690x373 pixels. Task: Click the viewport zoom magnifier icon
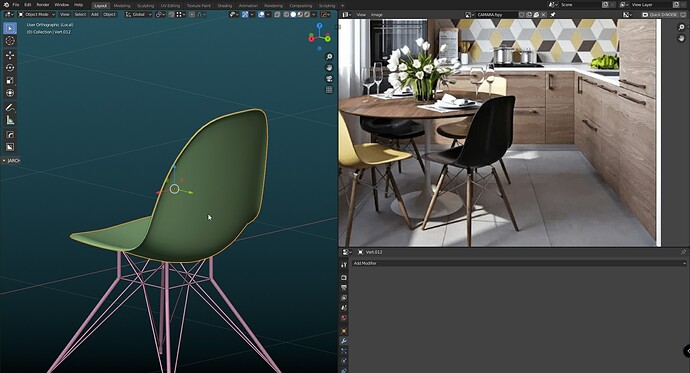click(x=329, y=57)
